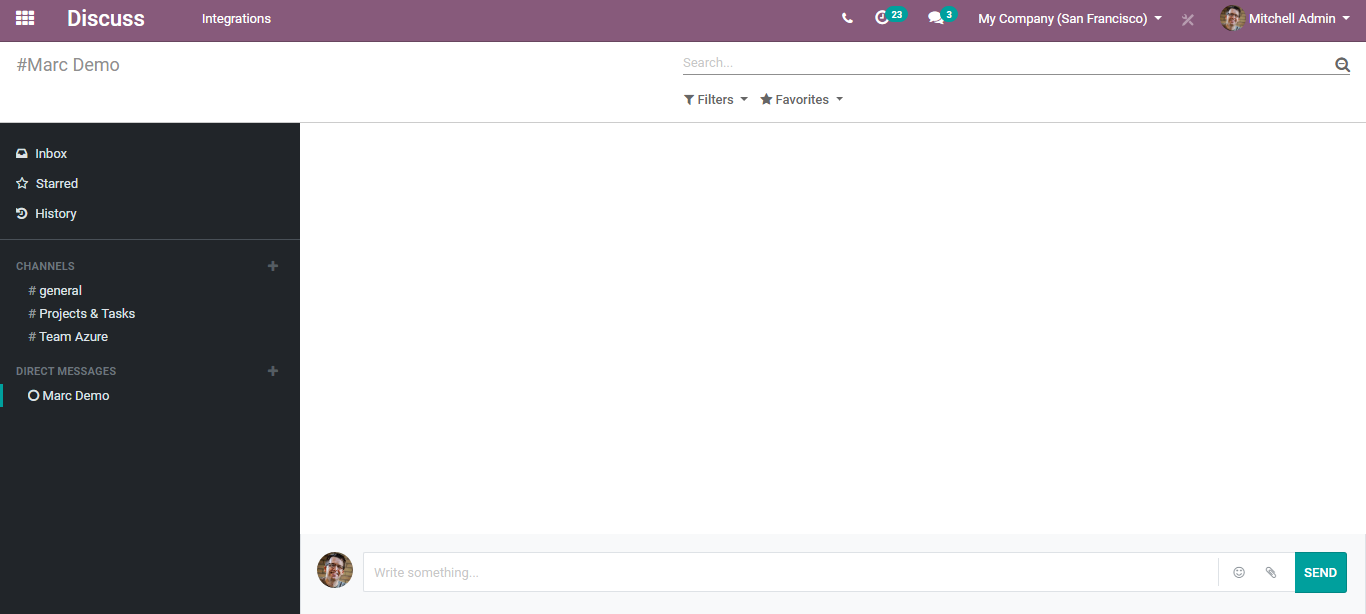Screen dimensions: 1366x614
Task: Click Mitchell Admin avatar beside composer
Action: 335,570
